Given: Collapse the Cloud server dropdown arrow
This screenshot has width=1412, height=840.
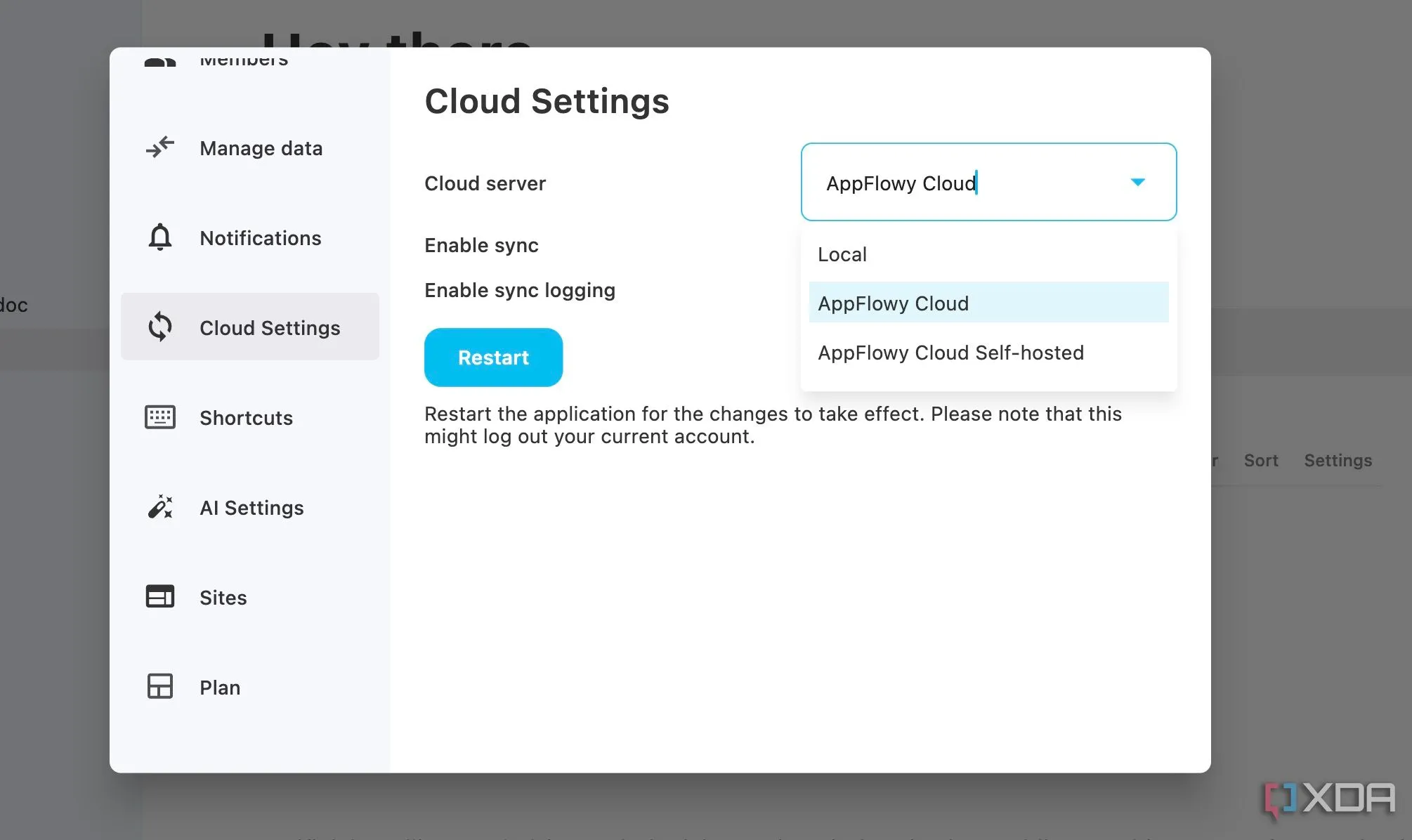Looking at the screenshot, I should pos(1138,183).
